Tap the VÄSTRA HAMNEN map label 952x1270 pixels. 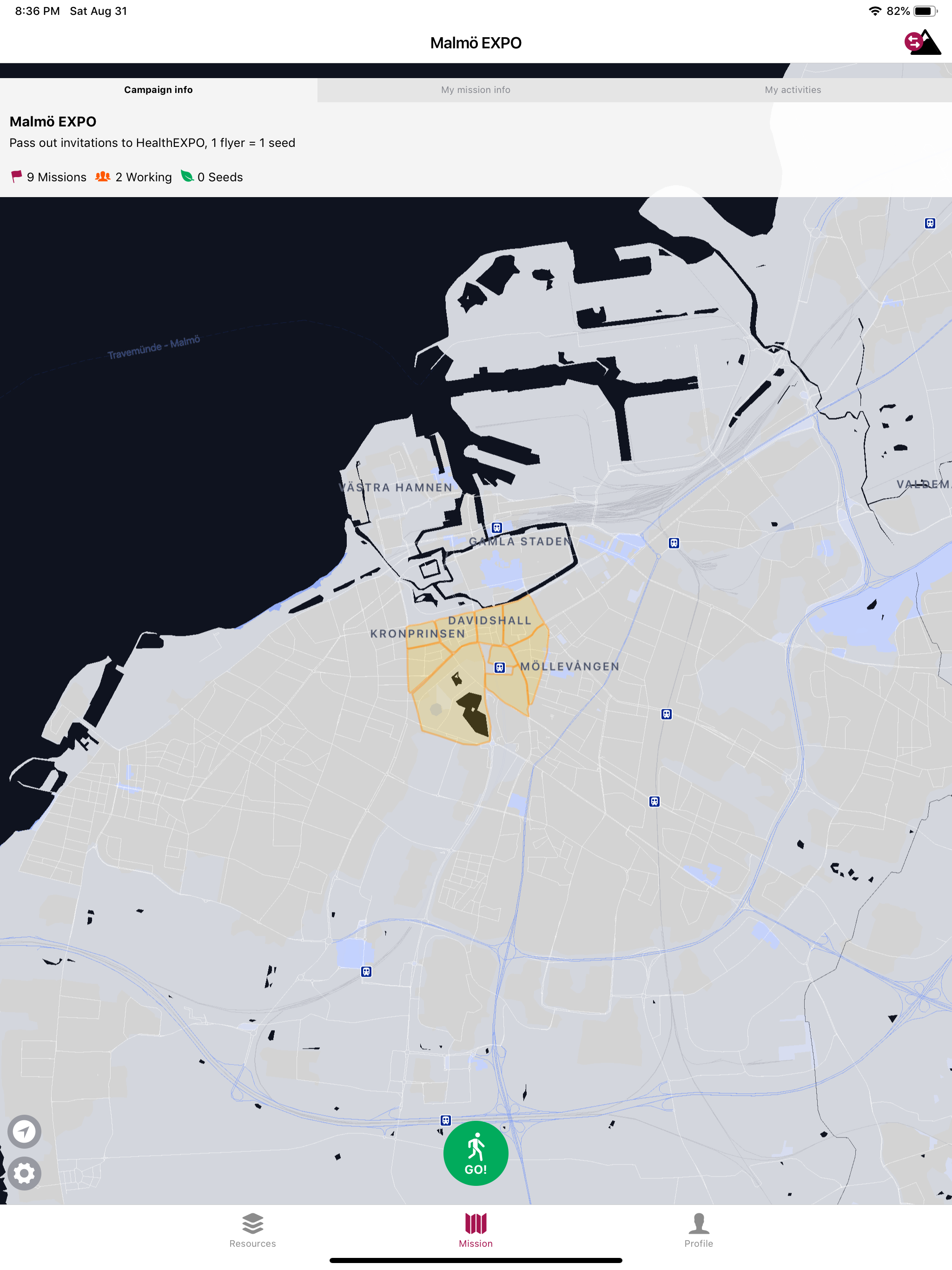click(x=396, y=488)
